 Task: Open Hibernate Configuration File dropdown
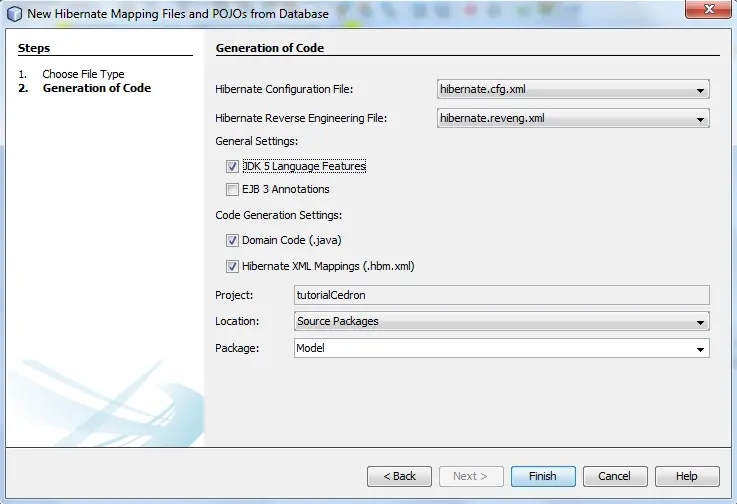tap(573, 89)
